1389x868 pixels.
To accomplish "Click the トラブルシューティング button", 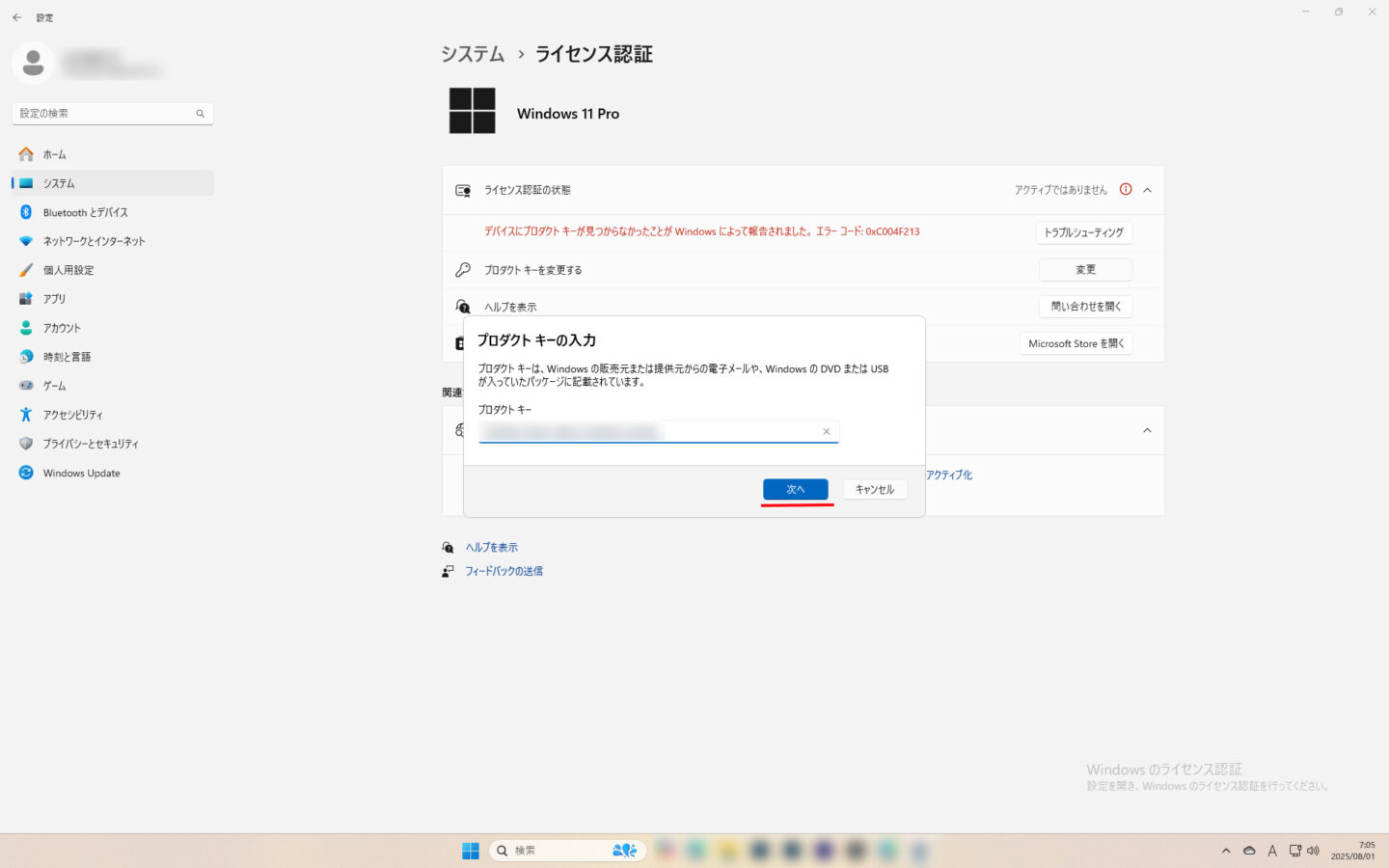I will pyautogui.click(x=1084, y=232).
